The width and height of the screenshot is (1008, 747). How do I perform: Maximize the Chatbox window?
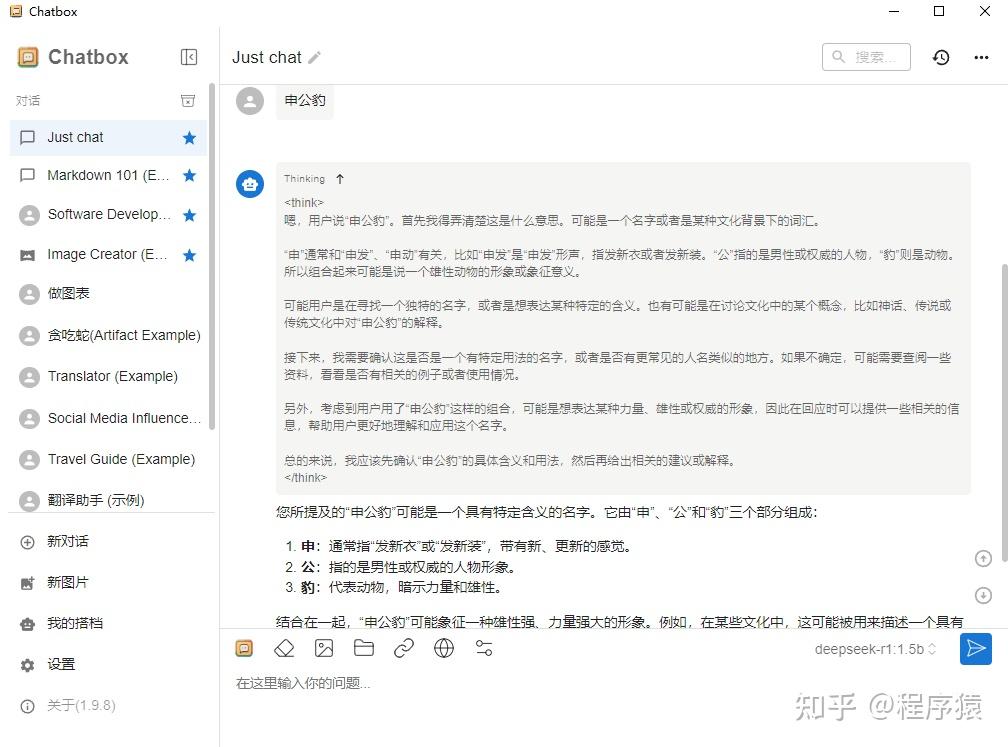(x=939, y=11)
